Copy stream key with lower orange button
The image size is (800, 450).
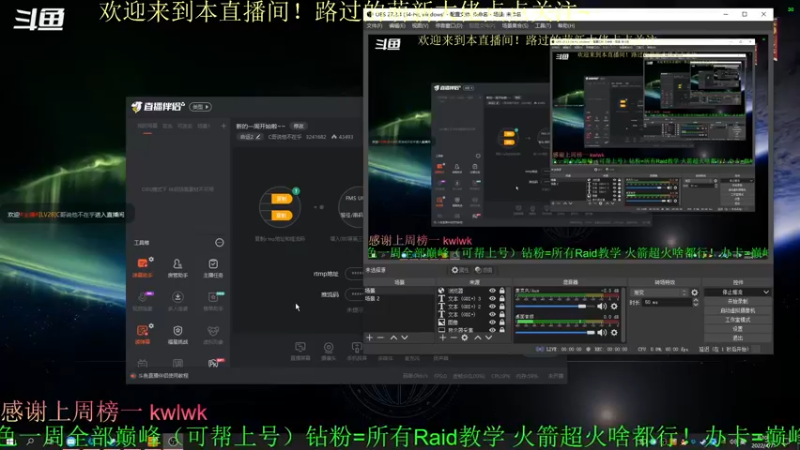point(281,216)
